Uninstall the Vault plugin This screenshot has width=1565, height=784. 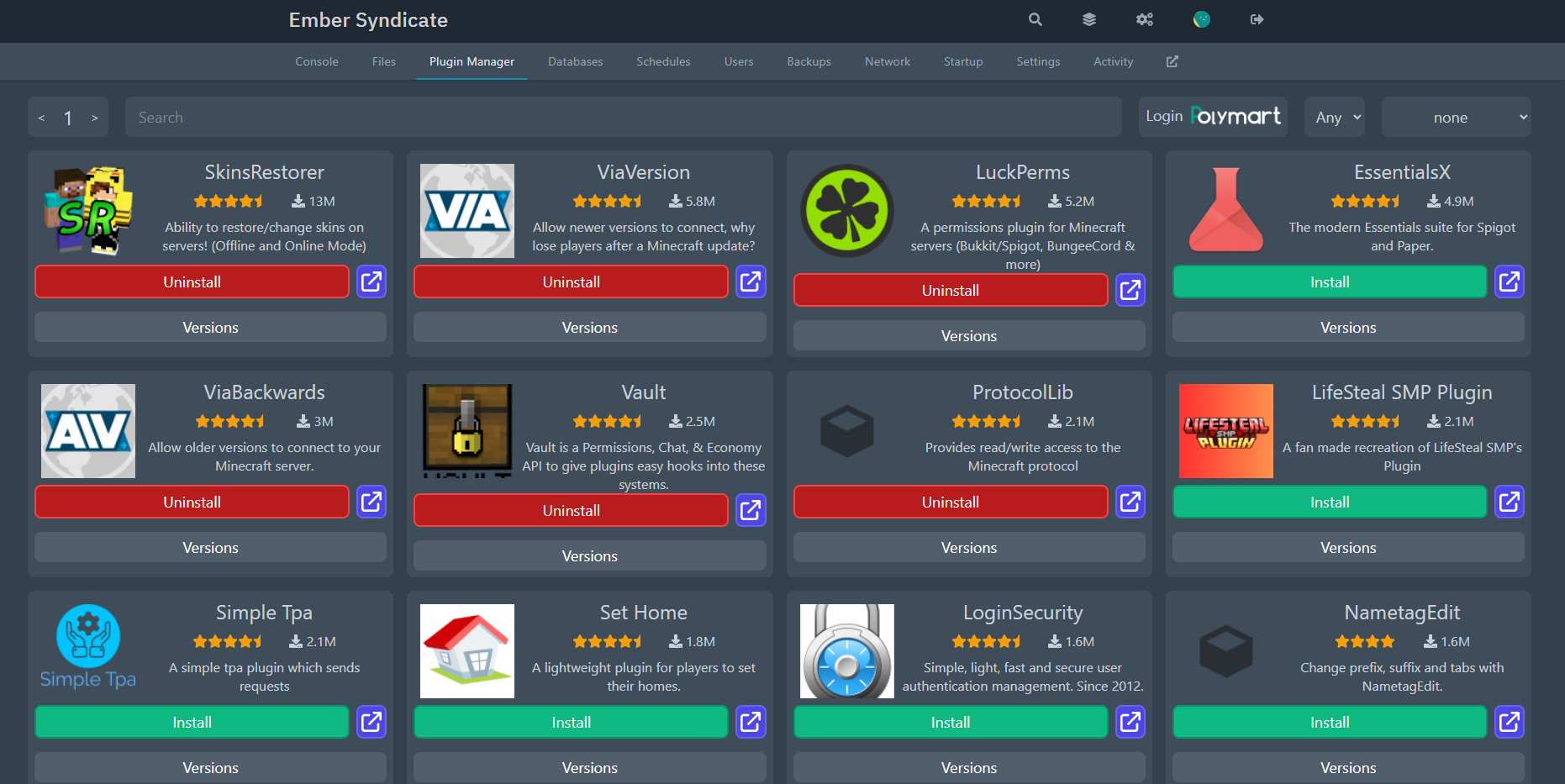click(572, 510)
